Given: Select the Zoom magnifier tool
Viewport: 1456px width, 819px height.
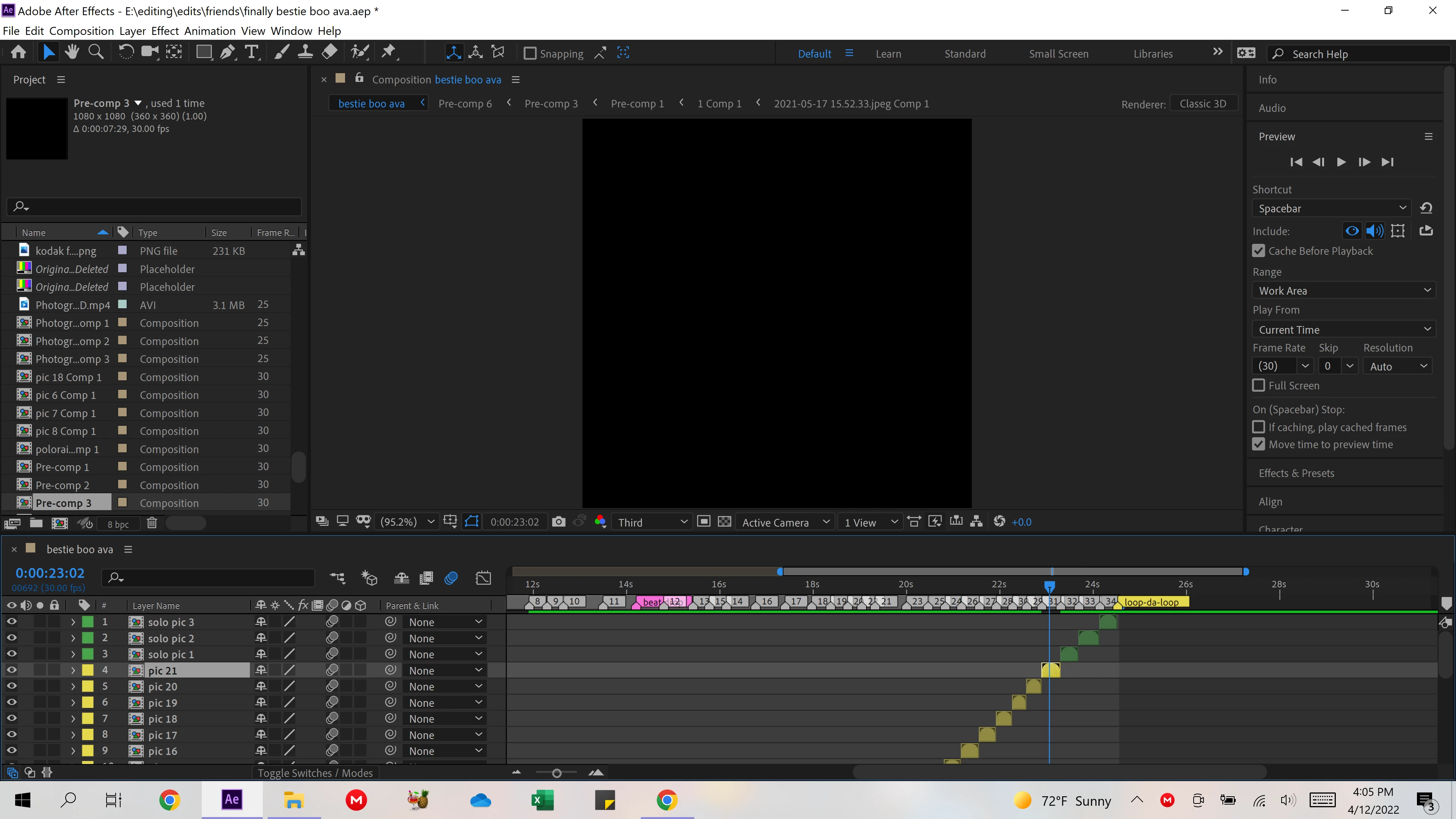Looking at the screenshot, I should point(96,53).
